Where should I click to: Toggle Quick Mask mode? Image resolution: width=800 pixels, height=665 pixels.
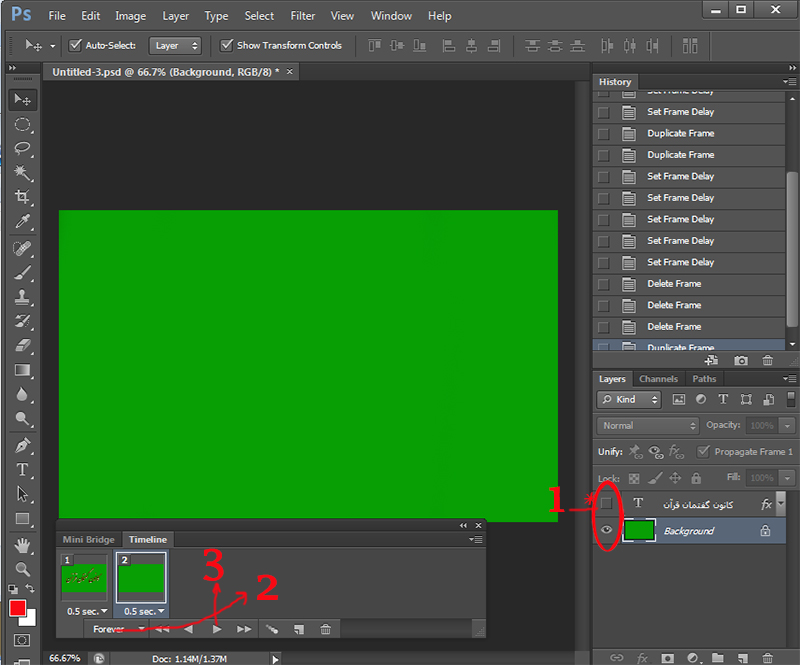coord(22,640)
